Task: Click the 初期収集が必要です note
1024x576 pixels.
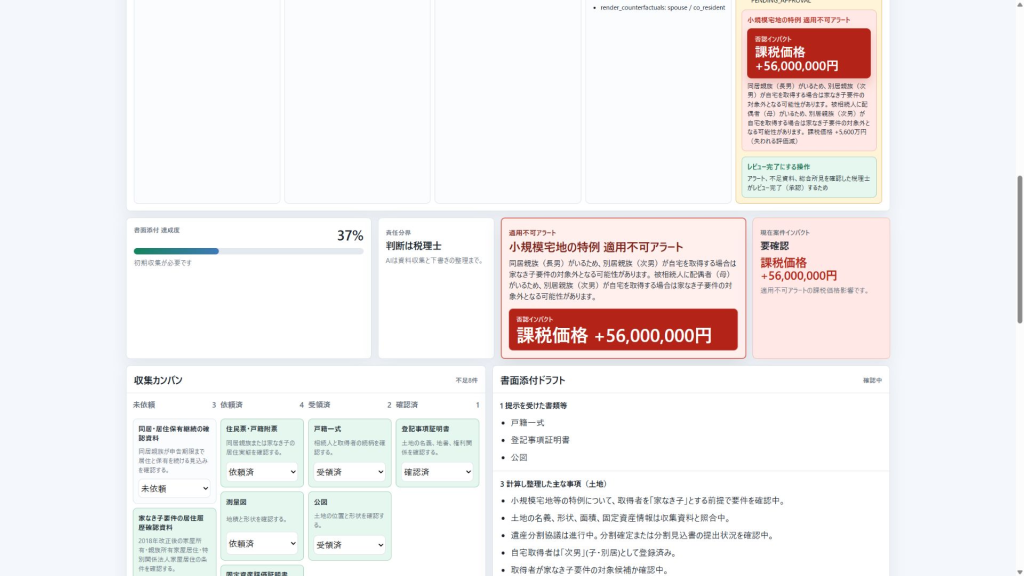Action: [x=163, y=263]
